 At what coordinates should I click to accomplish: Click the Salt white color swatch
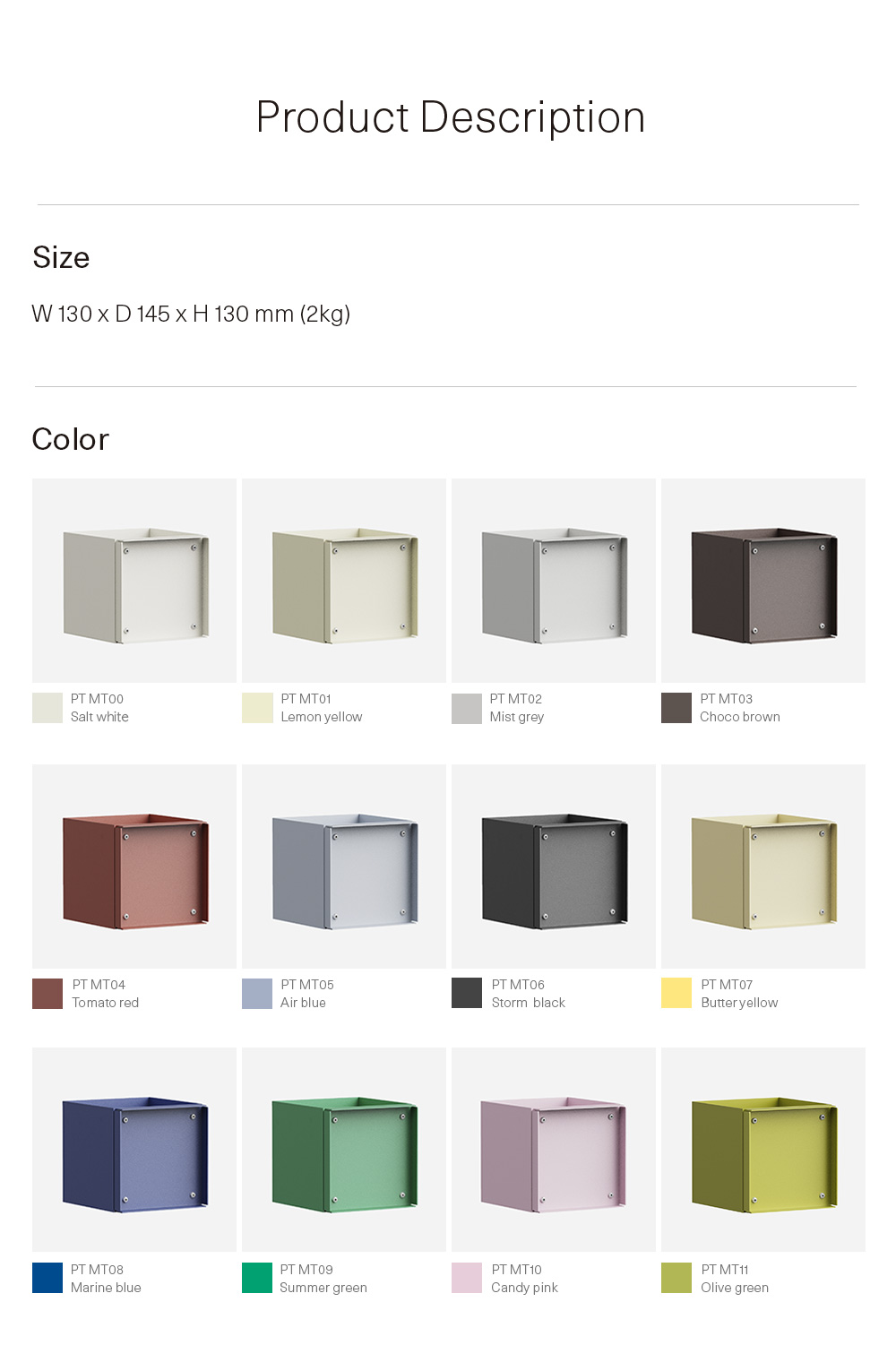(47, 708)
